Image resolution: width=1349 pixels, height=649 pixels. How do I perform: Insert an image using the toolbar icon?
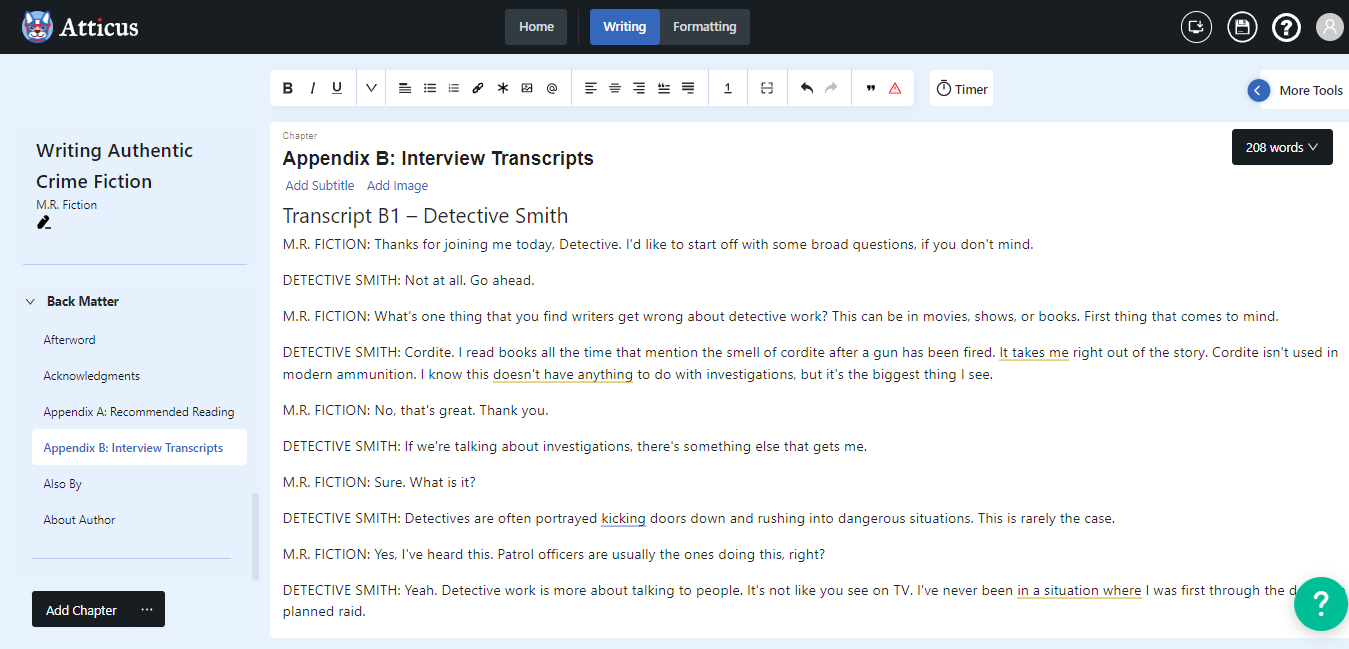(527, 89)
